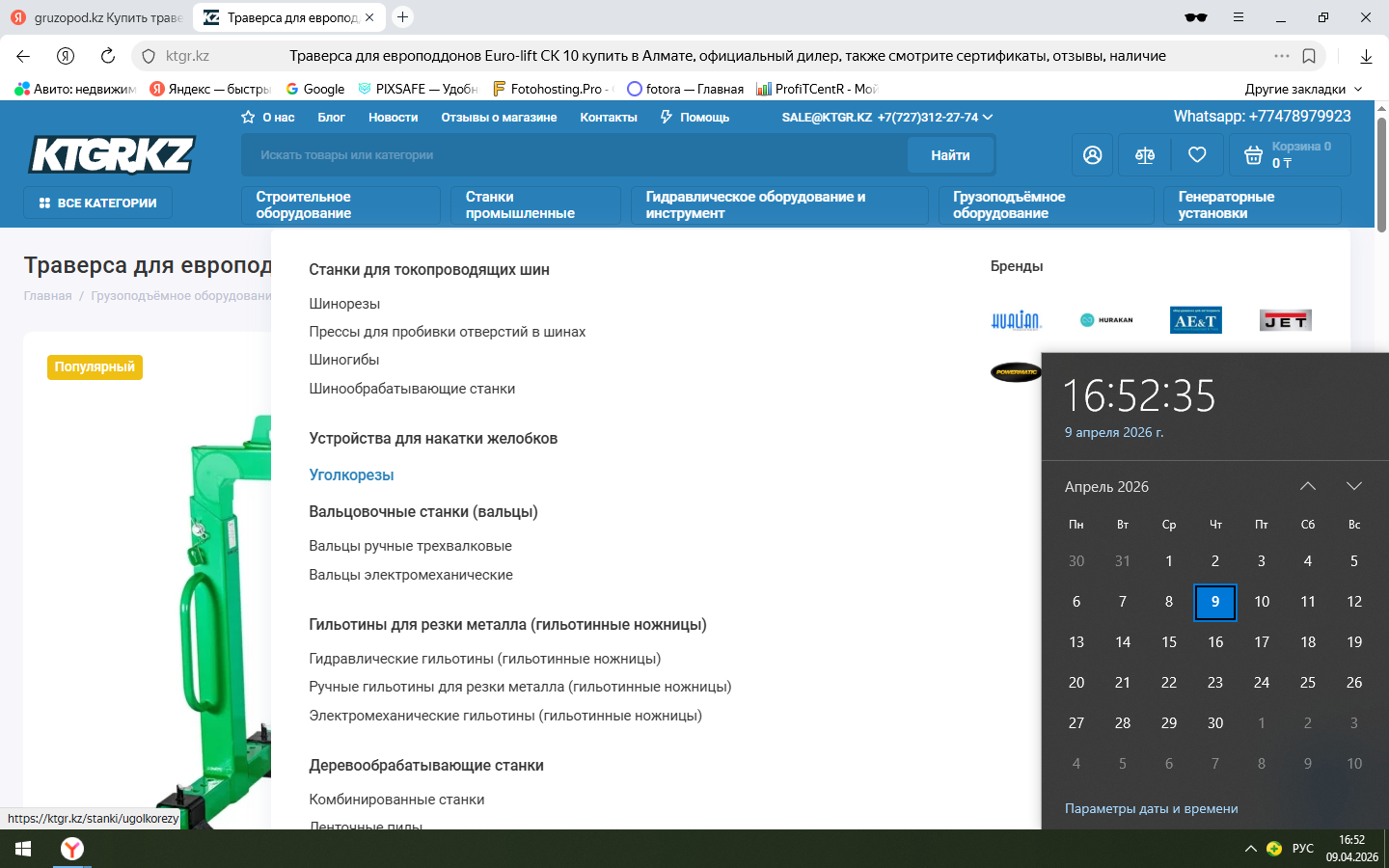
Task: Open the wishlist heart icon
Action: click(1197, 155)
